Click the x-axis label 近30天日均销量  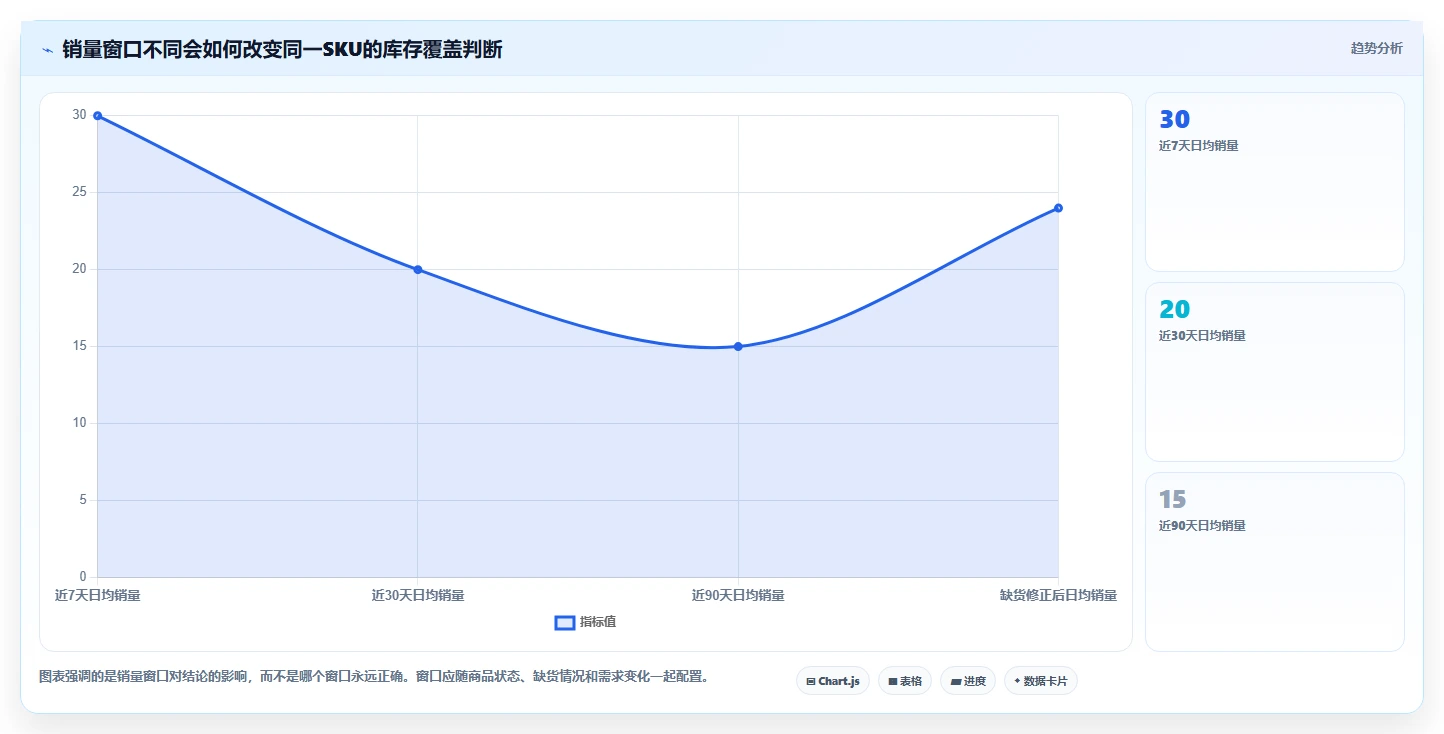(418, 595)
